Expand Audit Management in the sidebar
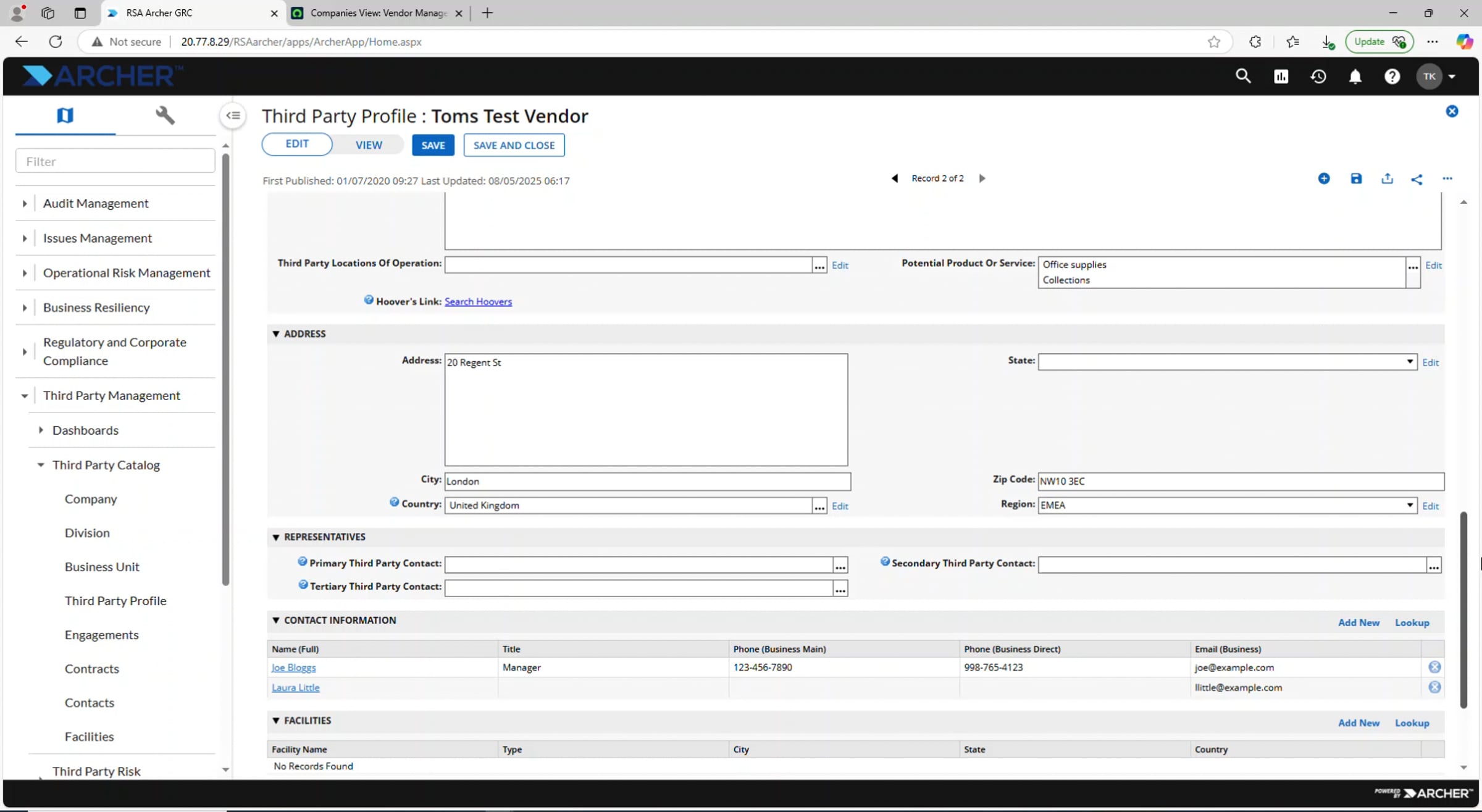This screenshot has height=812, width=1482. (x=25, y=203)
